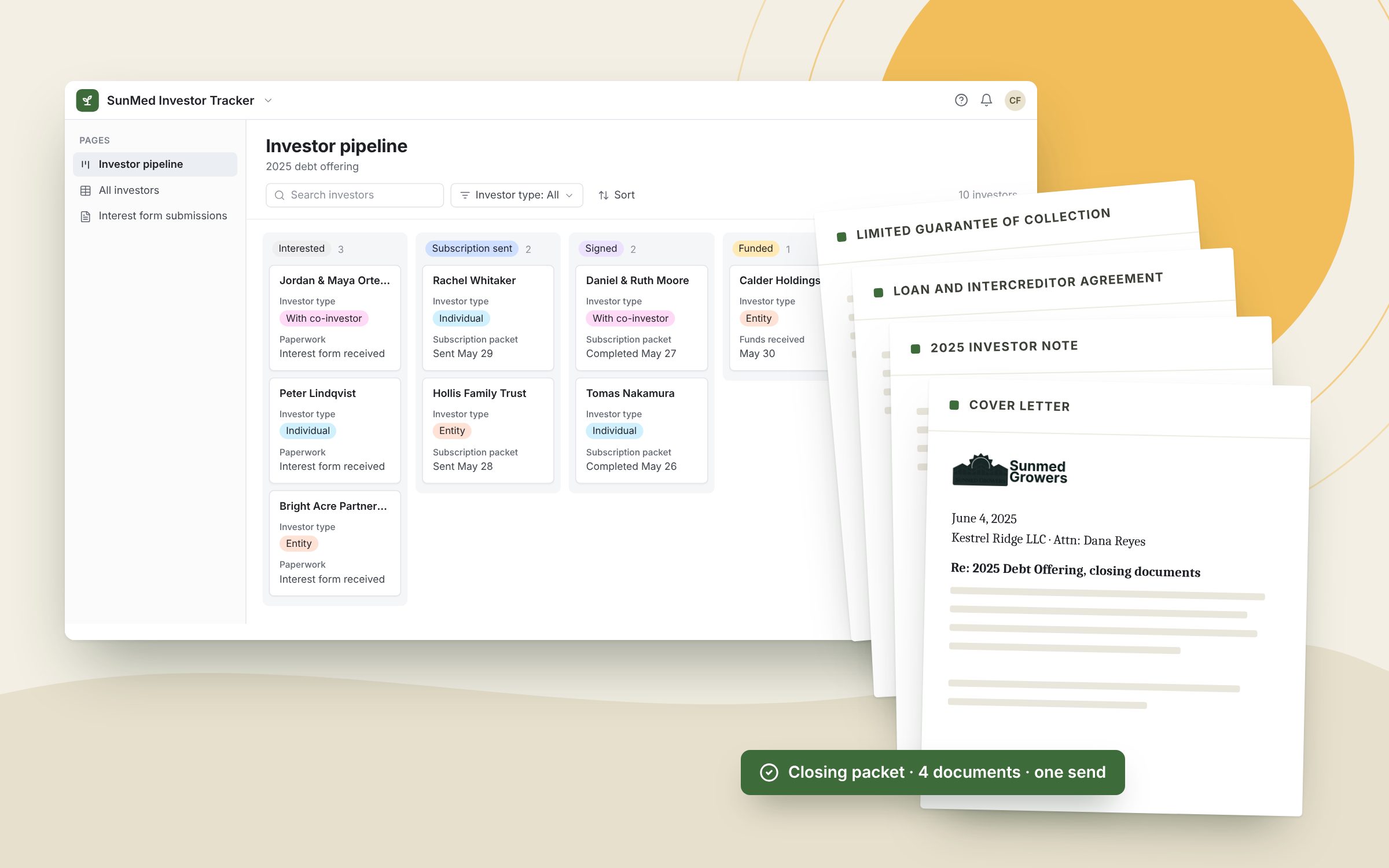Open the Peter Lindqvist card

click(335, 431)
